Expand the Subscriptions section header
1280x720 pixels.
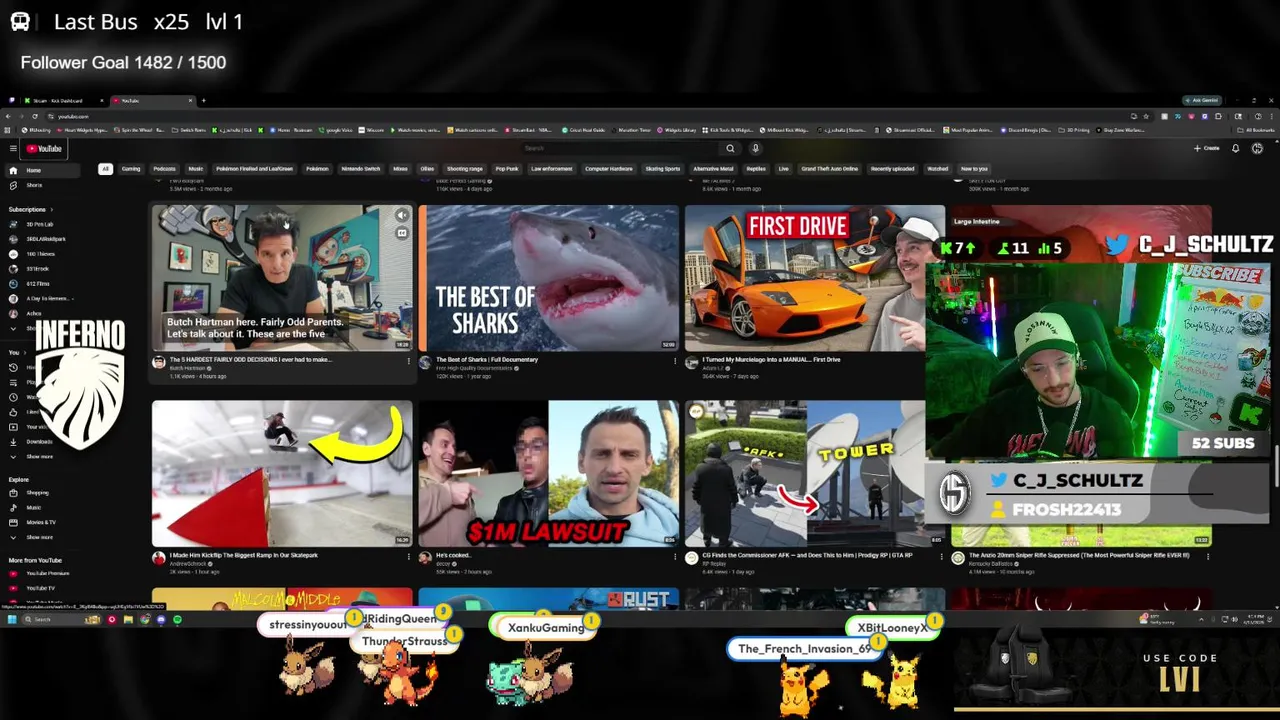click(30, 209)
